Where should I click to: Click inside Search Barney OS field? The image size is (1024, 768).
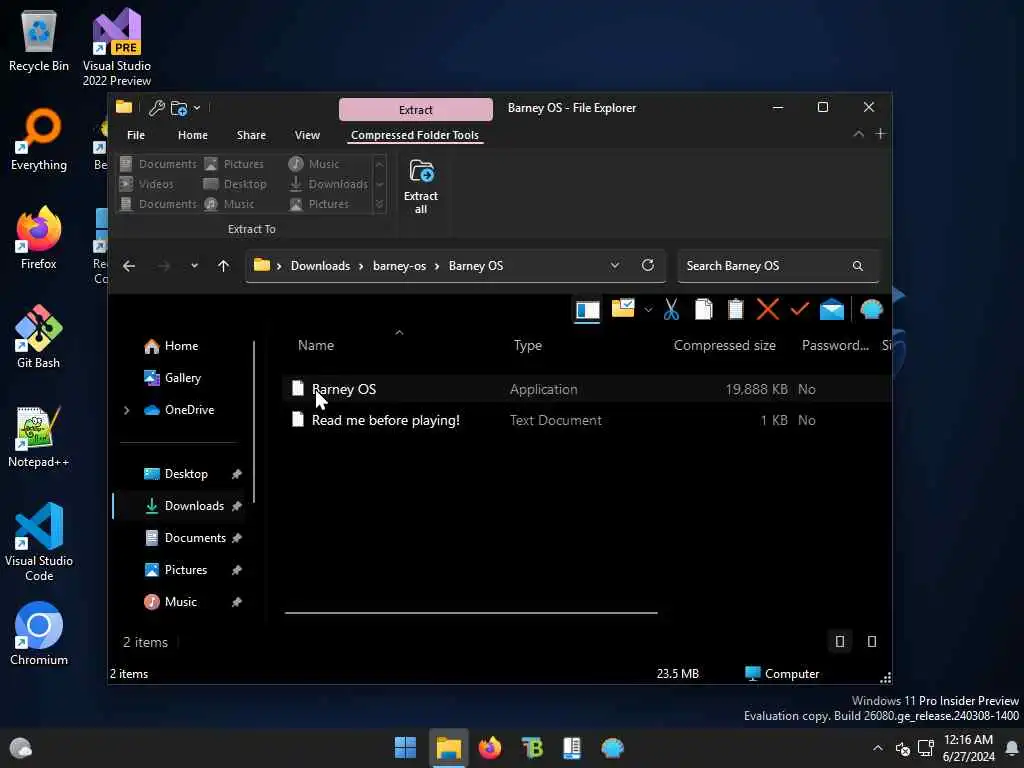[778, 266]
